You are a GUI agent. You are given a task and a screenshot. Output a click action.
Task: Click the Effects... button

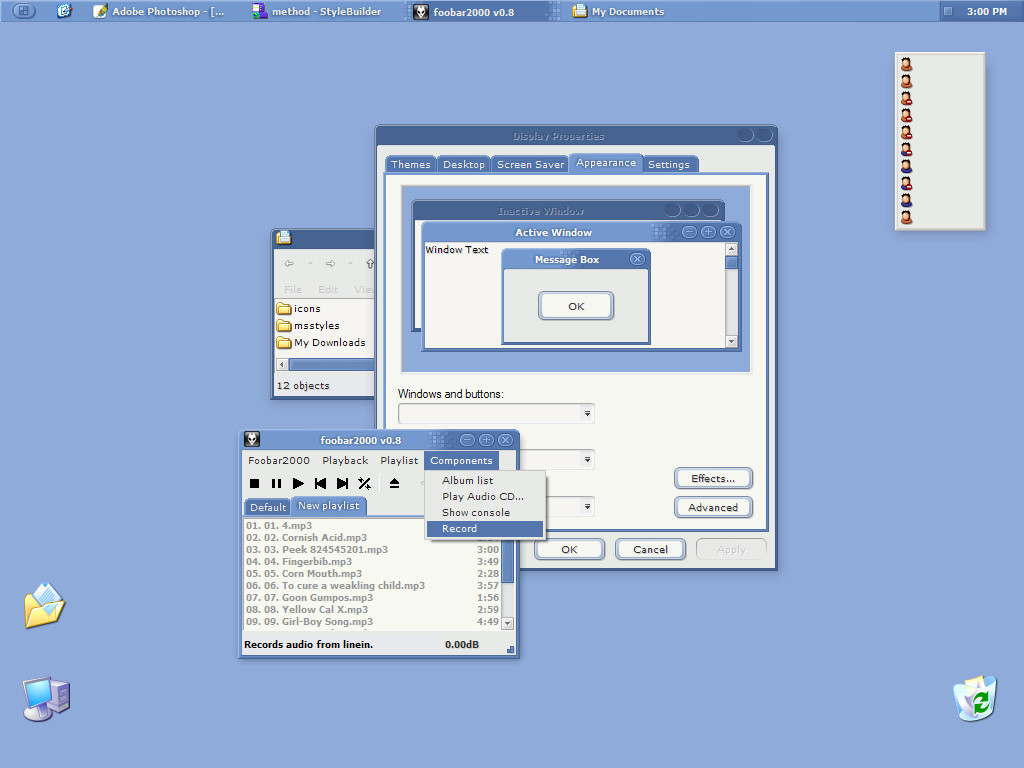click(x=713, y=479)
